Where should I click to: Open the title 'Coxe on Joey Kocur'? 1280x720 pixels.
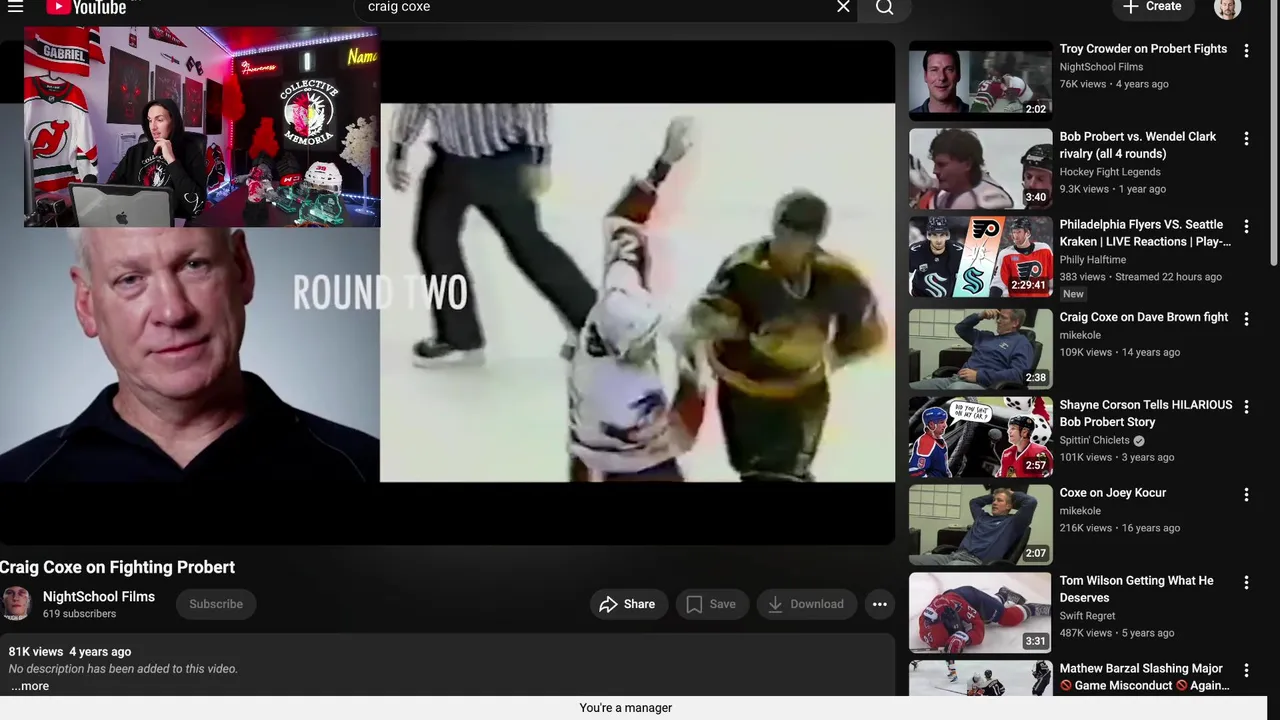1113,493
